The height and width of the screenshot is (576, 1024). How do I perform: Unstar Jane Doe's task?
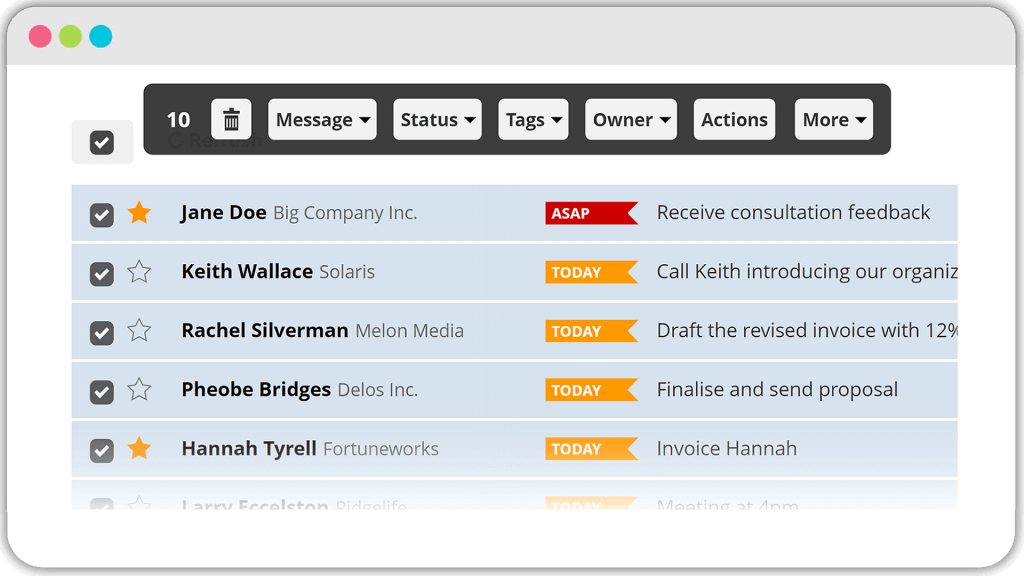139,212
